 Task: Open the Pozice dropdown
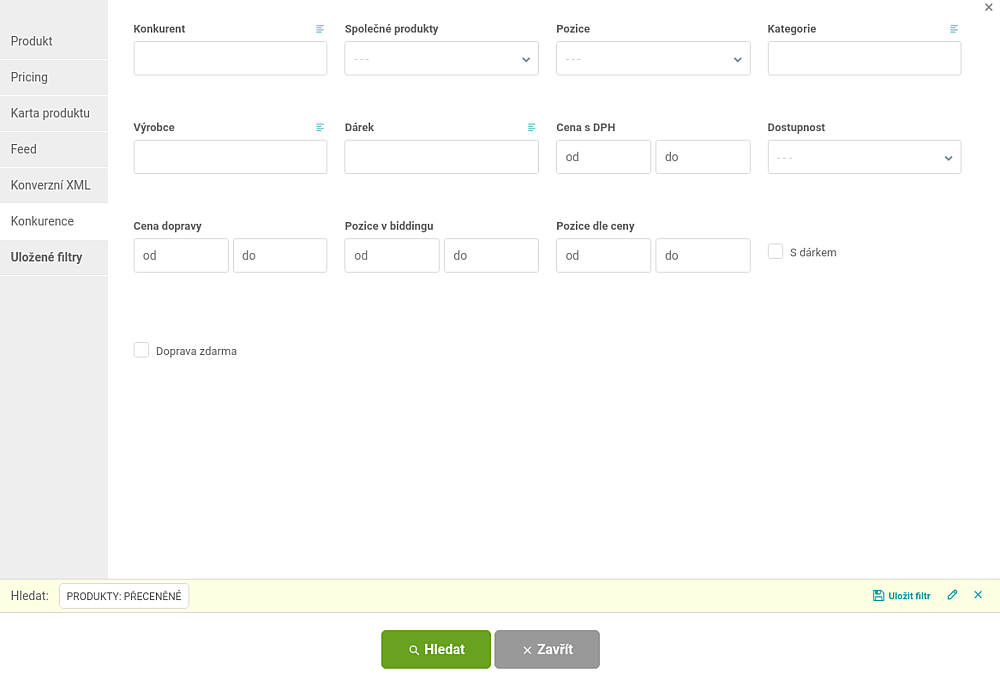653,59
